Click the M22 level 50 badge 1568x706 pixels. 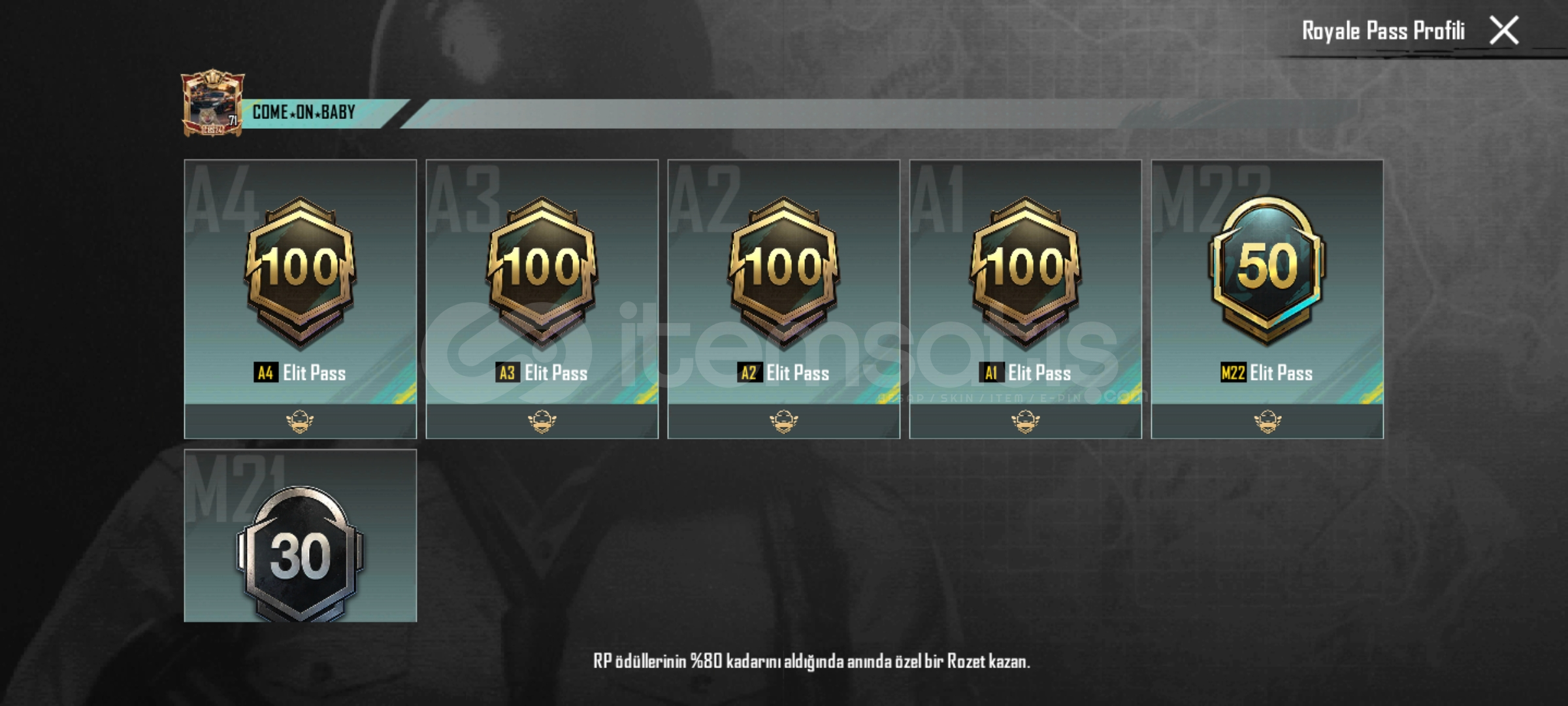click(1267, 270)
